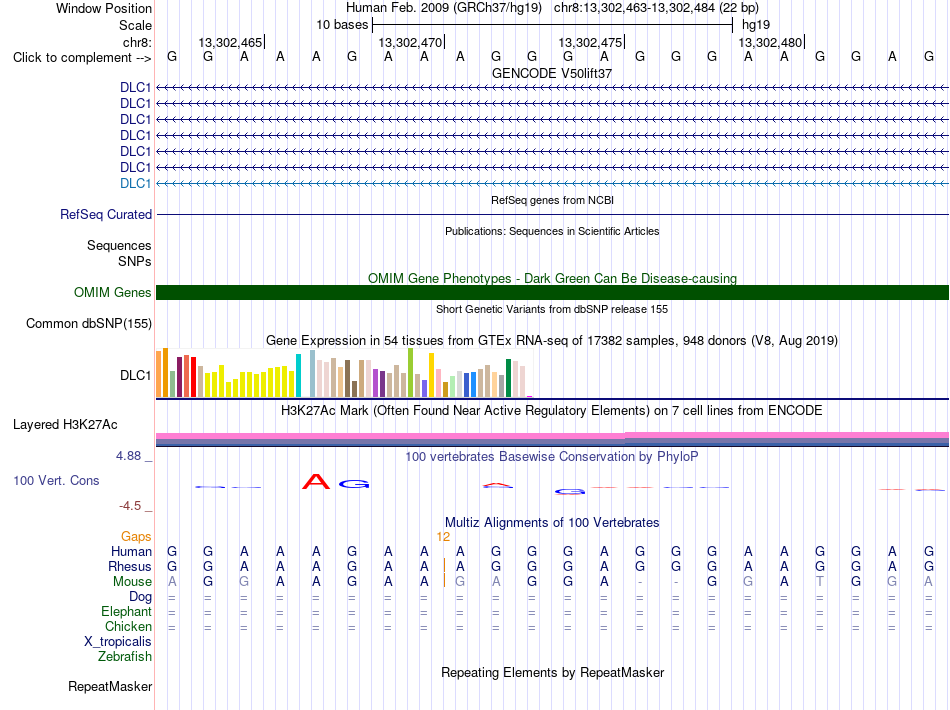Viewport: 950px width, 710px height.
Task: Click the dark green OMIM Genes bar
Action: [552, 293]
